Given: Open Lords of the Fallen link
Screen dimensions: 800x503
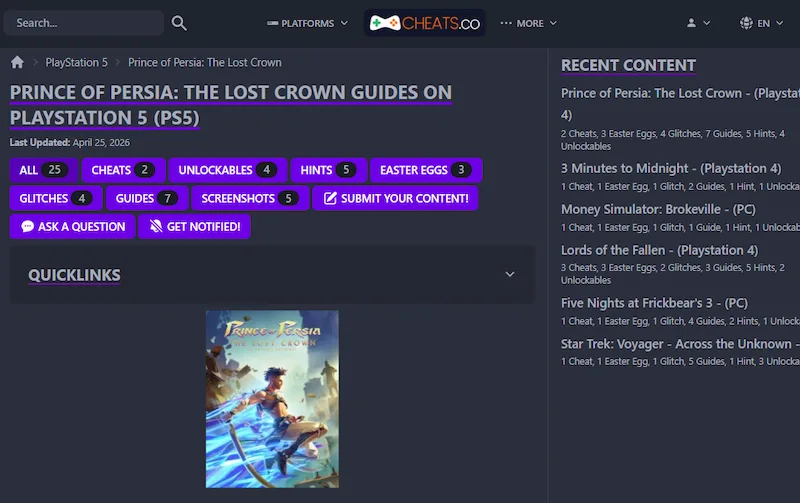Looking at the screenshot, I should click(x=659, y=250).
